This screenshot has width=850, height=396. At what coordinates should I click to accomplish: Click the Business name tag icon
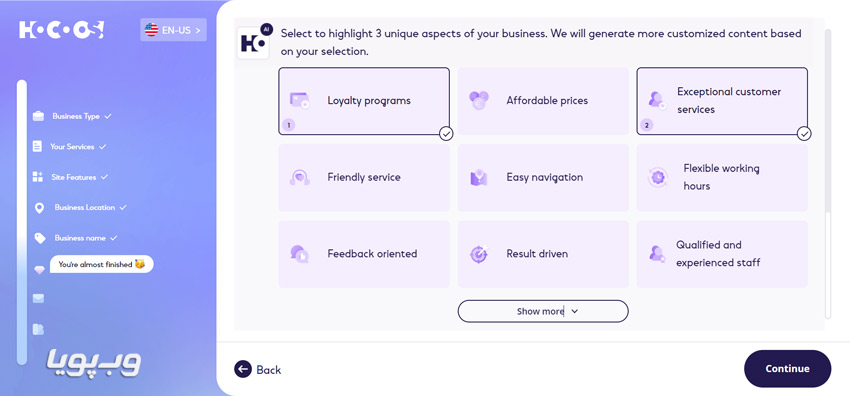tap(40, 238)
